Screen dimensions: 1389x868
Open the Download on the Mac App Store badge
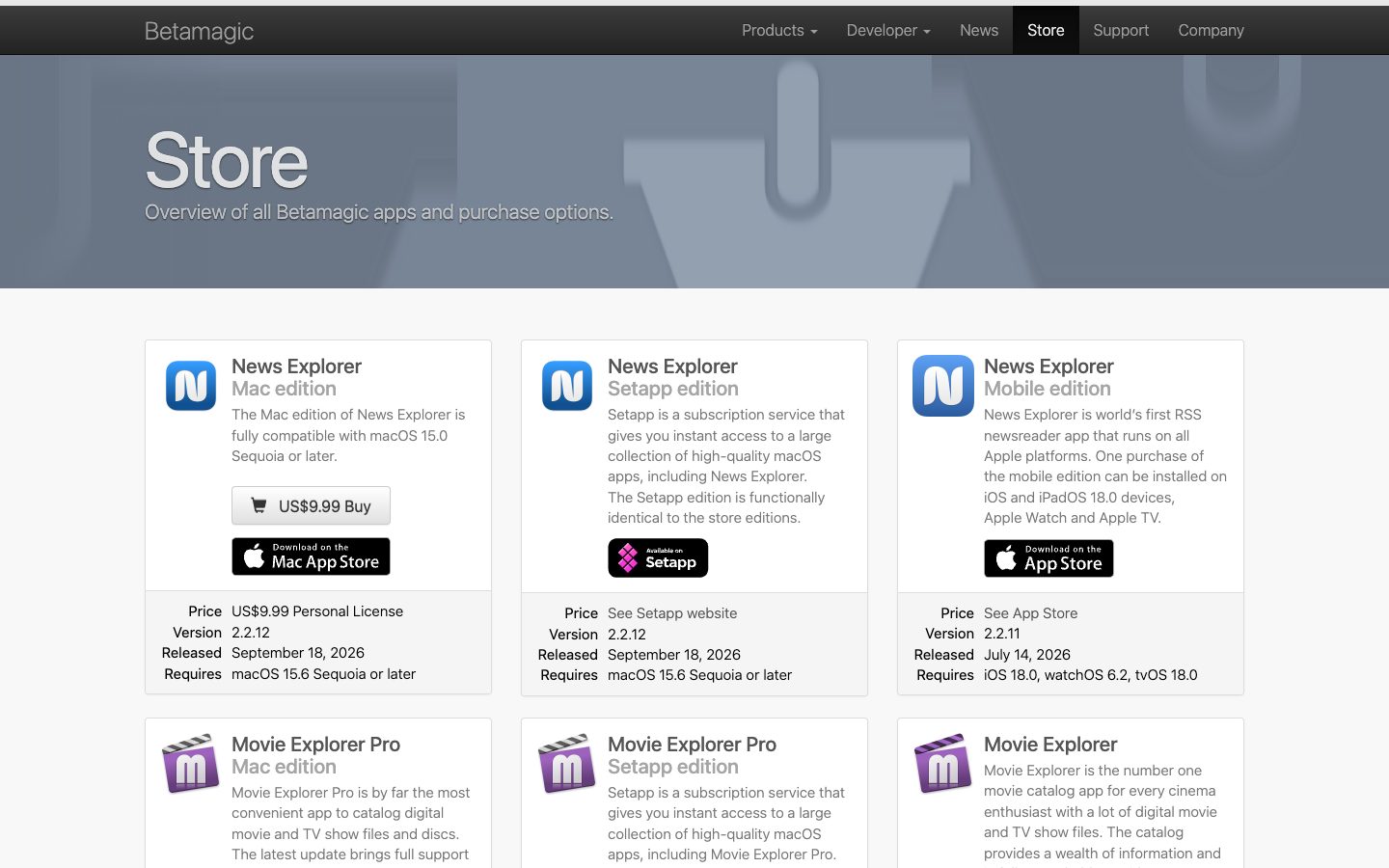(311, 556)
